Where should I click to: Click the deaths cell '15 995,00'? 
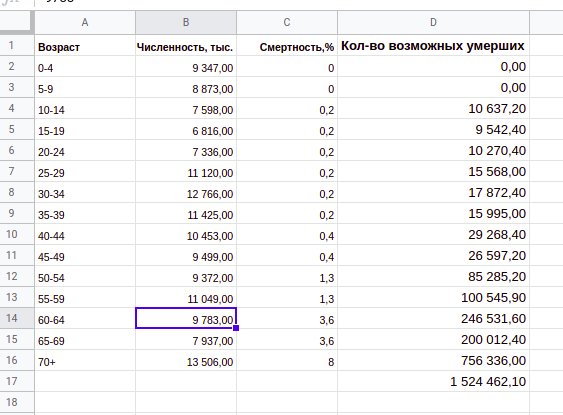433,213
